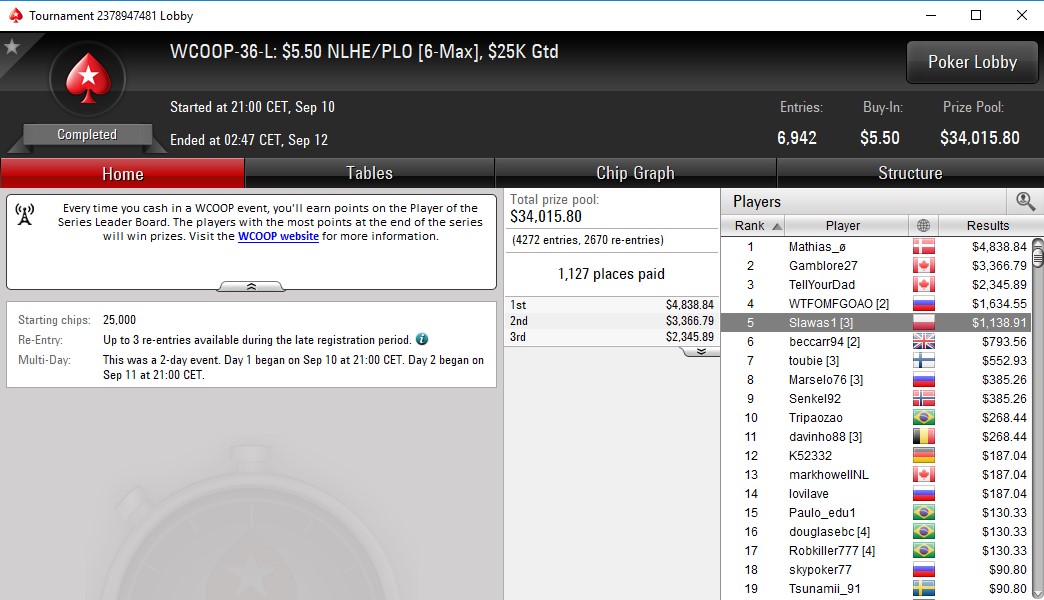Click the favorite star icon
Screen dimensions: 1044x600
(x=12, y=46)
